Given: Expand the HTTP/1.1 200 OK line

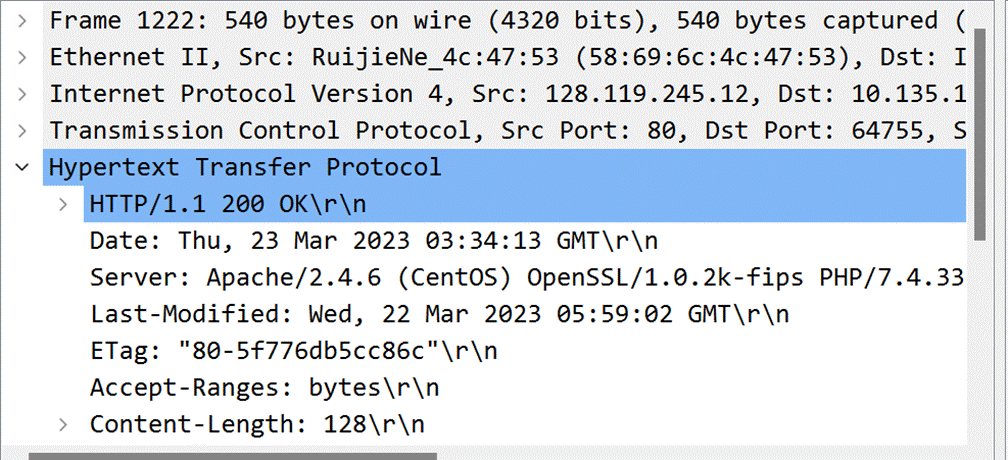Looking at the screenshot, I should pos(63,205).
